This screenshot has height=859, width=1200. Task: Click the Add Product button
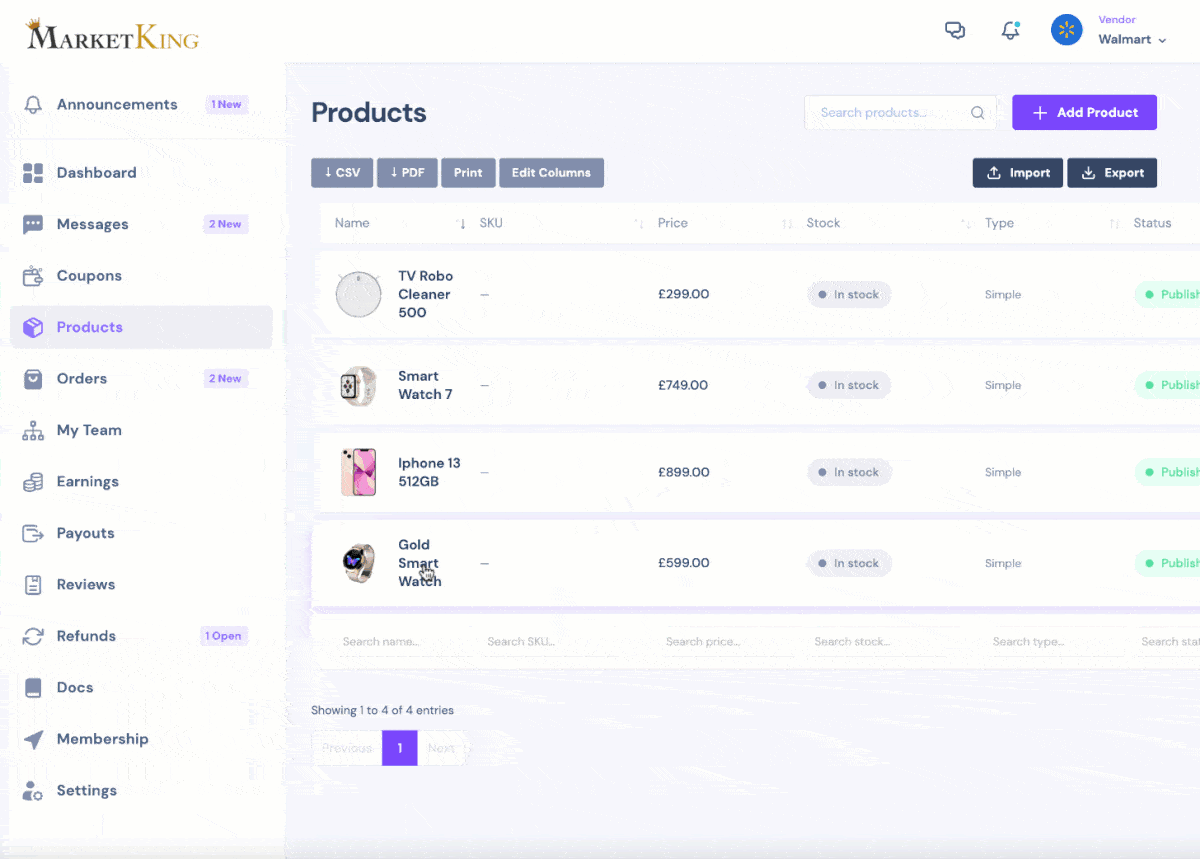click(1084, 113)
